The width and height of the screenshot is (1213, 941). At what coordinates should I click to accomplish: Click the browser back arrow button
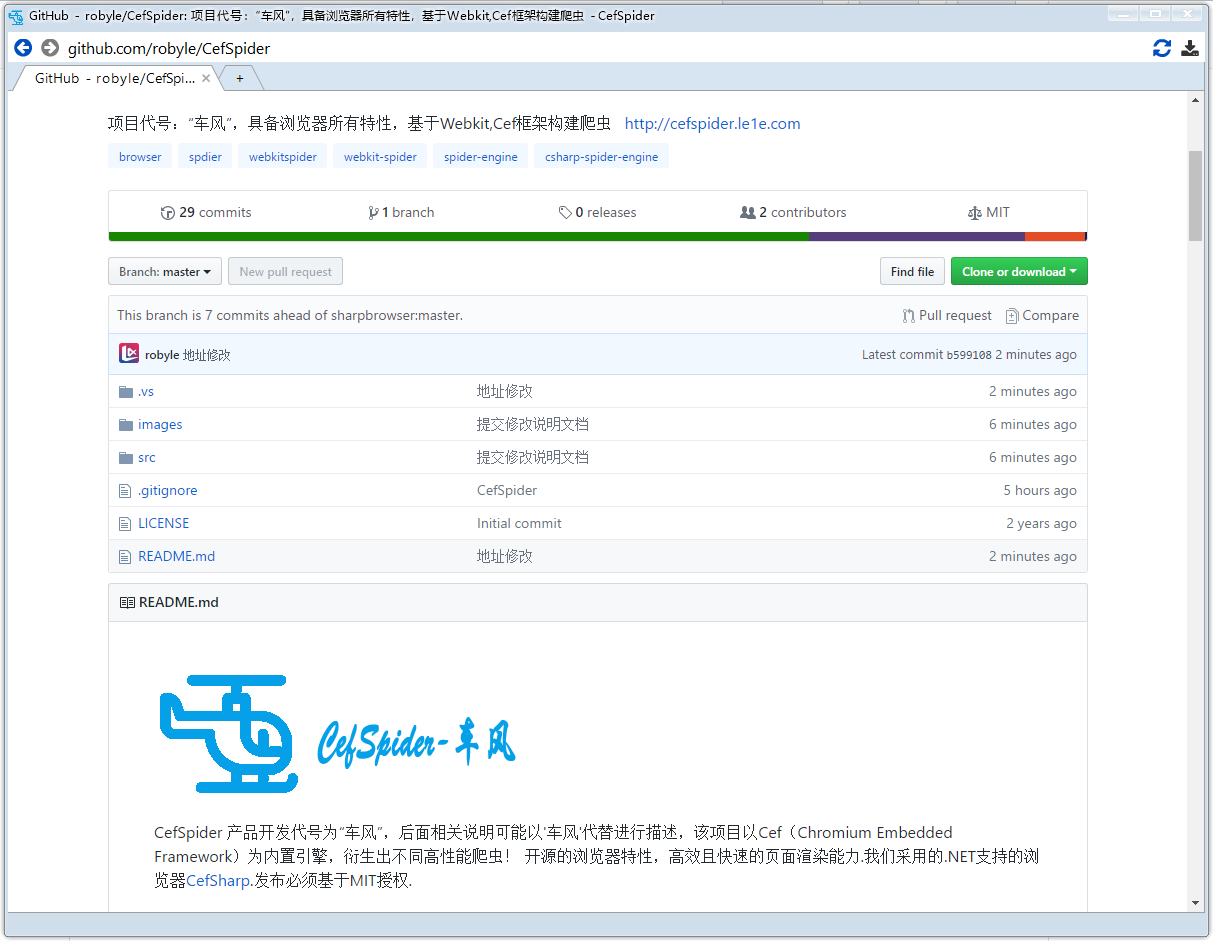23,48
